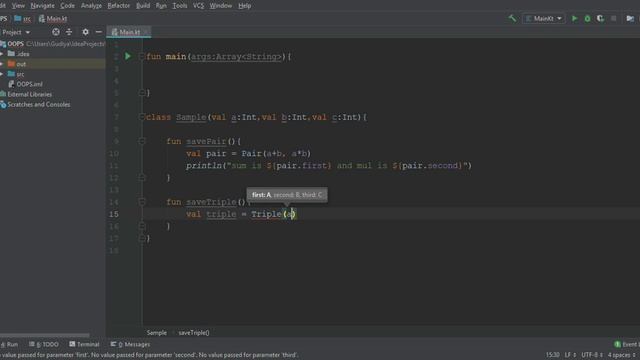Open the VCS menu

point(198,6)
